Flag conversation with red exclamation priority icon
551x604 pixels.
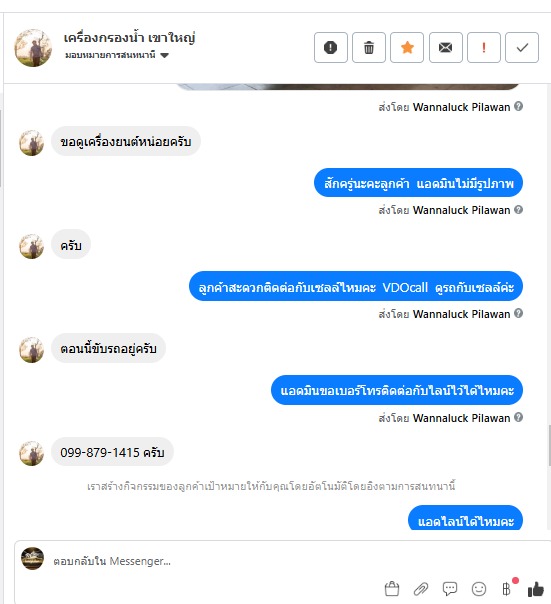coord(484,47)
